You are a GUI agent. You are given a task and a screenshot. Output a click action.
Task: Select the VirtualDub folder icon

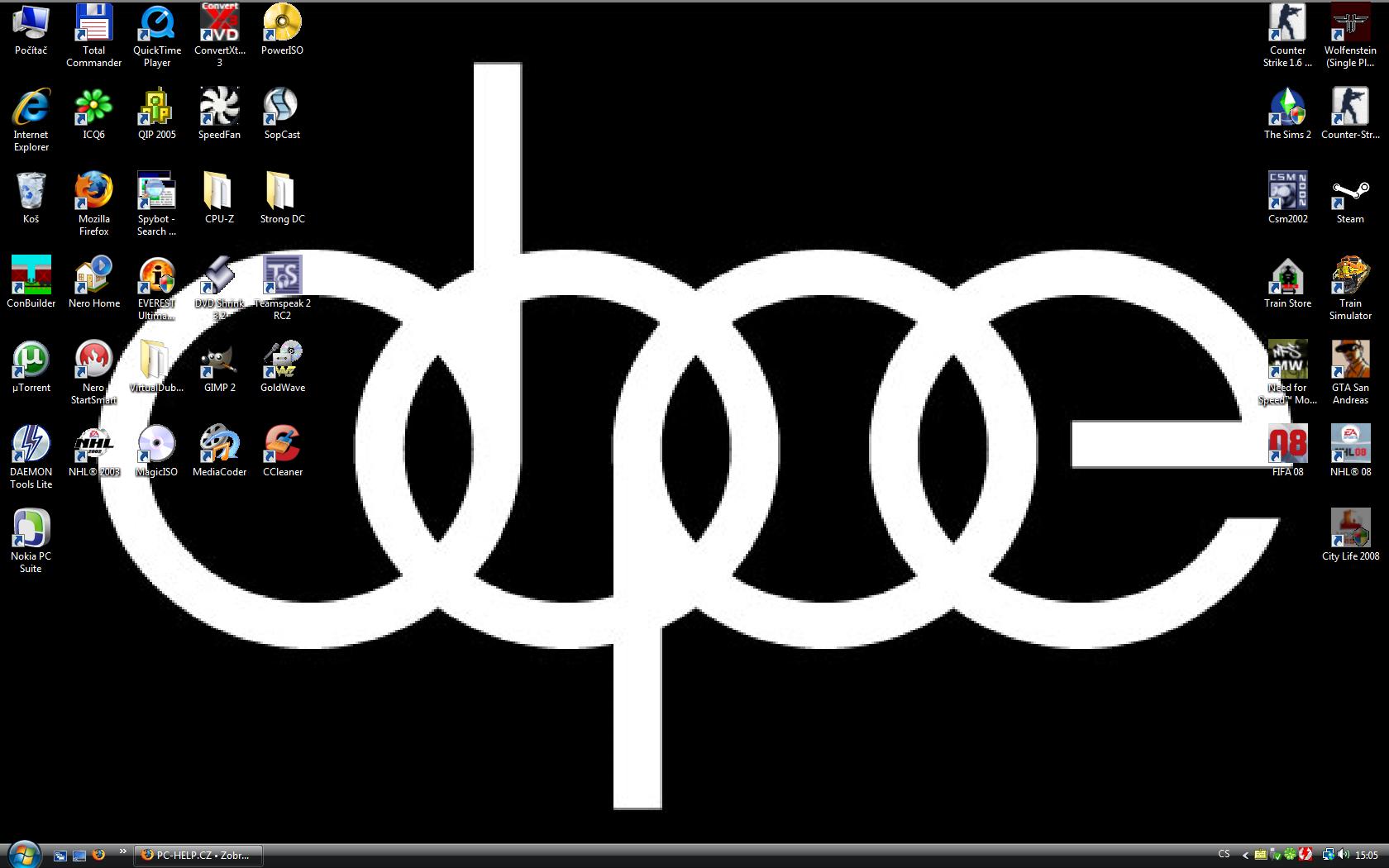point(157,368)
